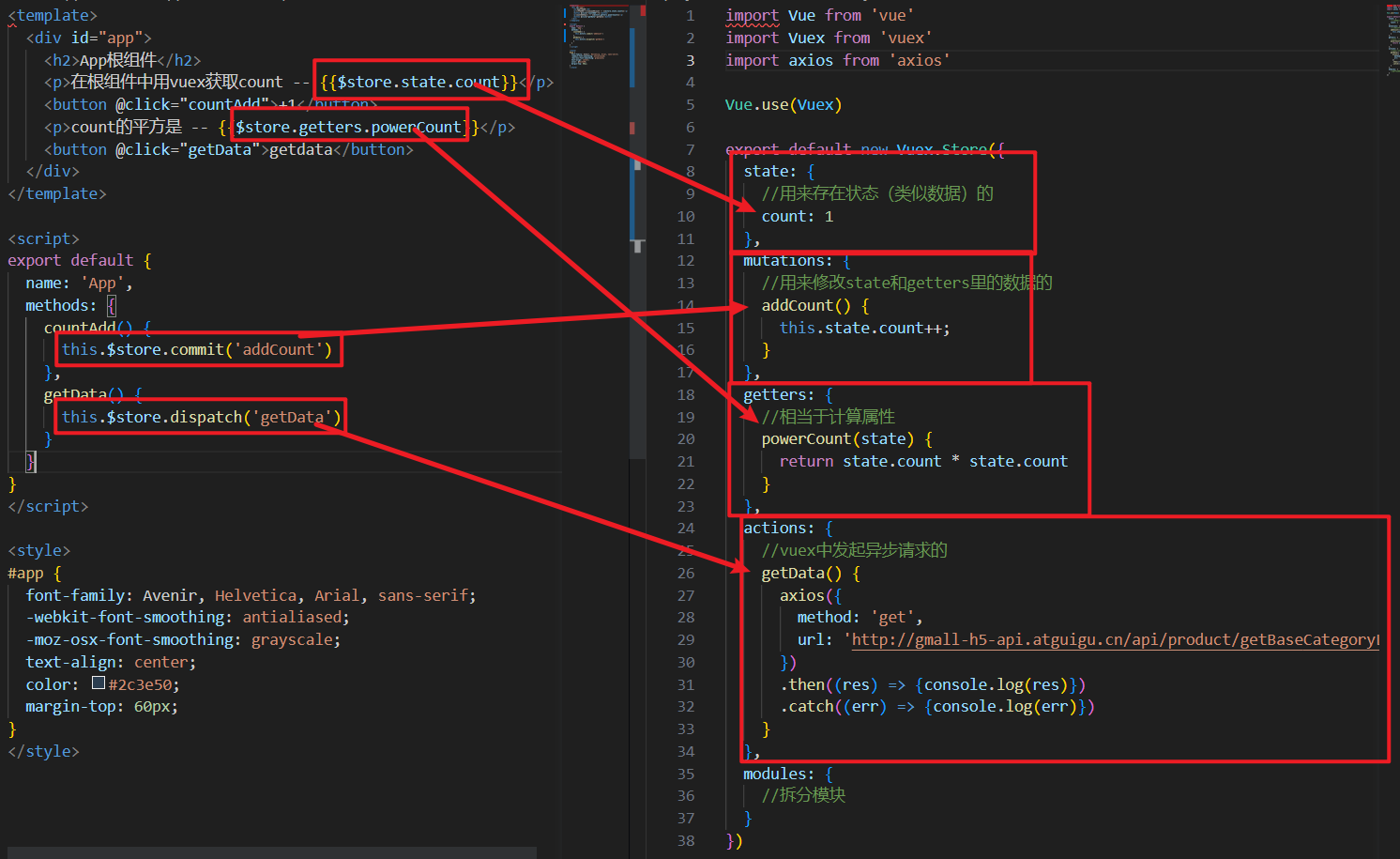Click the "#app {" CSS selector
This screenshot has height=859, width=1400.
click(x=35, y=573)
